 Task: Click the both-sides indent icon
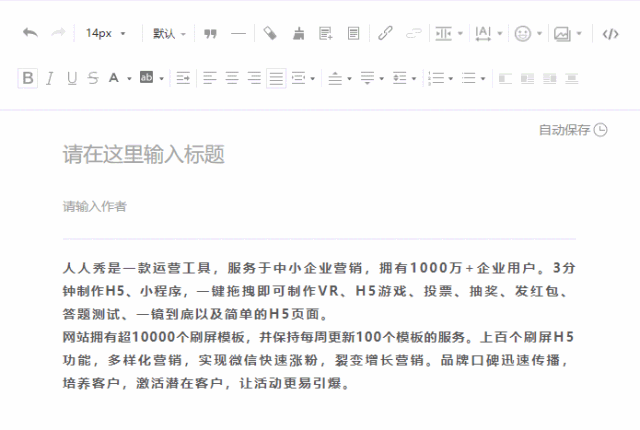coord(298,78)
